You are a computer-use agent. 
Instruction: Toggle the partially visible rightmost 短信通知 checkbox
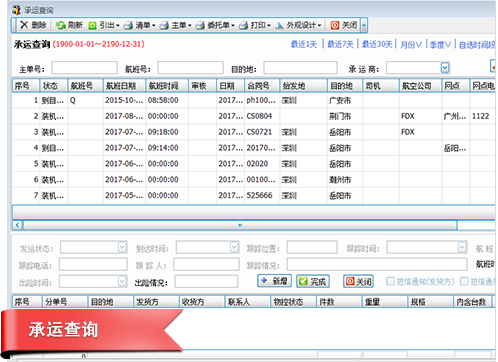click(464, 281)
